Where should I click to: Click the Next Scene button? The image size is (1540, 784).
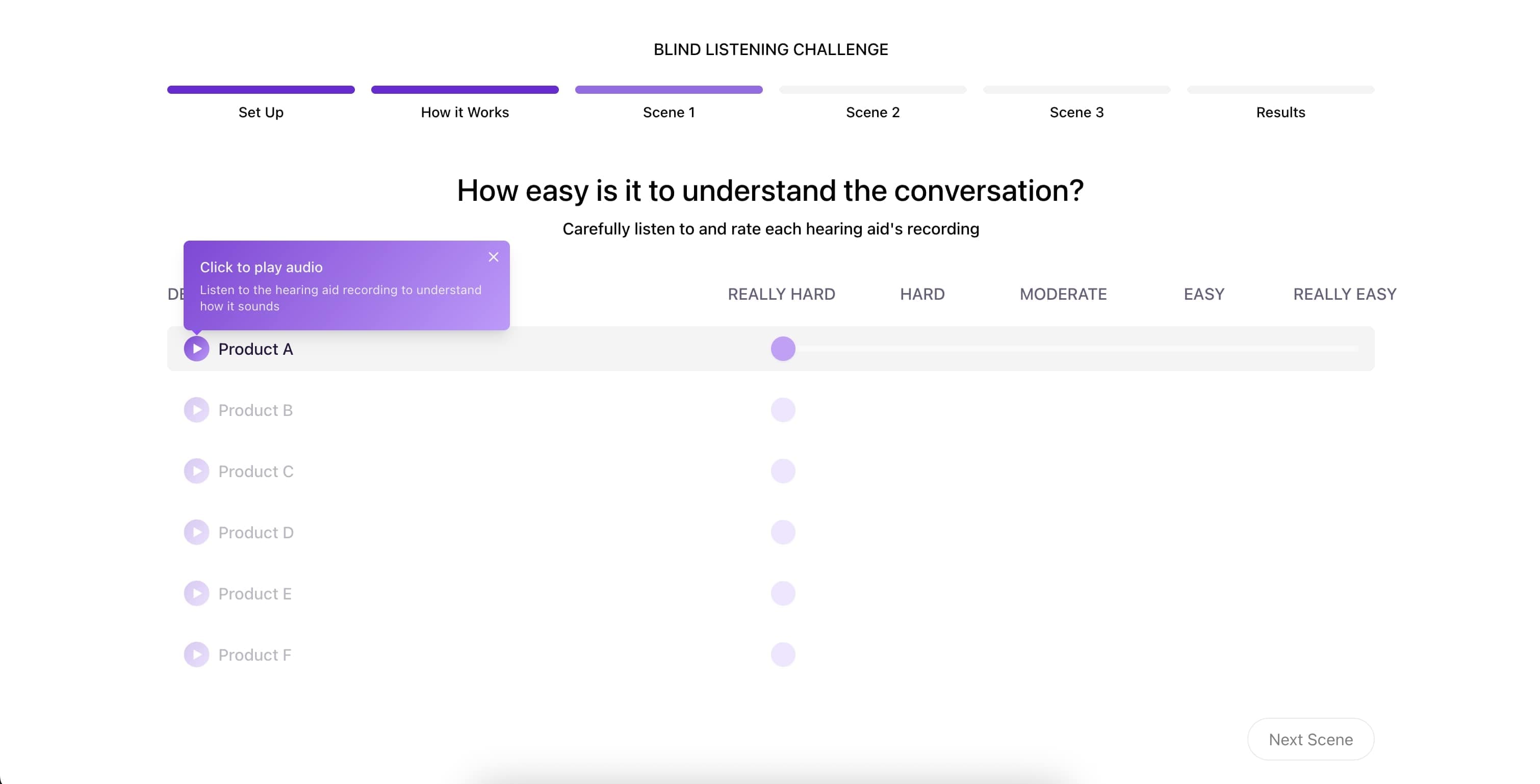pyautogui.click(x=1311, y=739)
